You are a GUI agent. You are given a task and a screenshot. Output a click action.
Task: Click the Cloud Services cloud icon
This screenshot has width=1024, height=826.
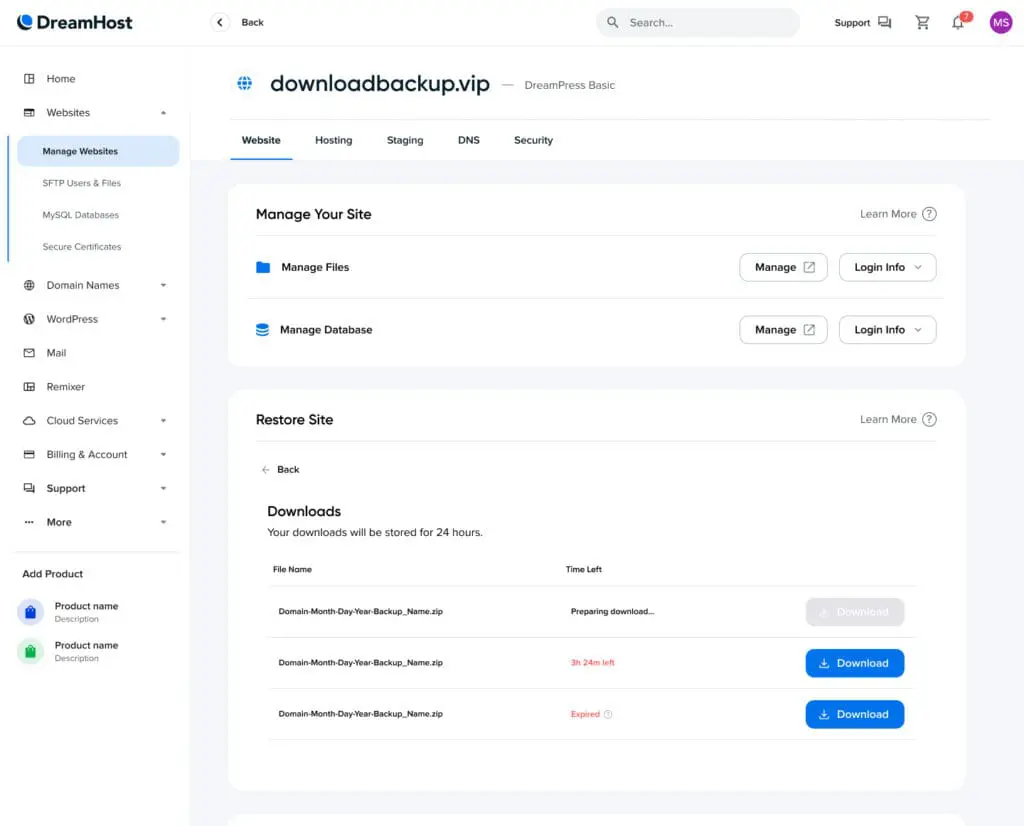[29, 421]
